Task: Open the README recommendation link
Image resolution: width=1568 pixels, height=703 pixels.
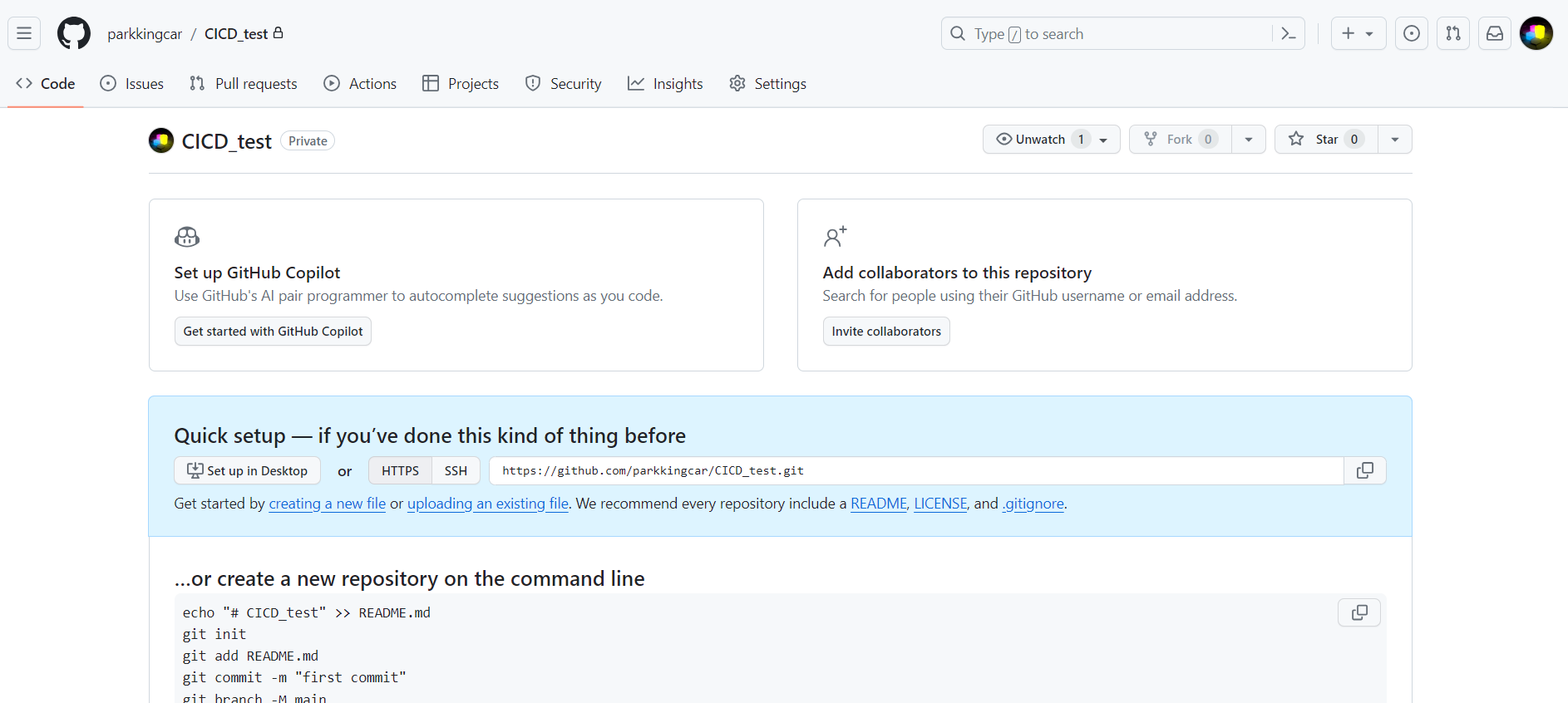Action: (878, 504)
